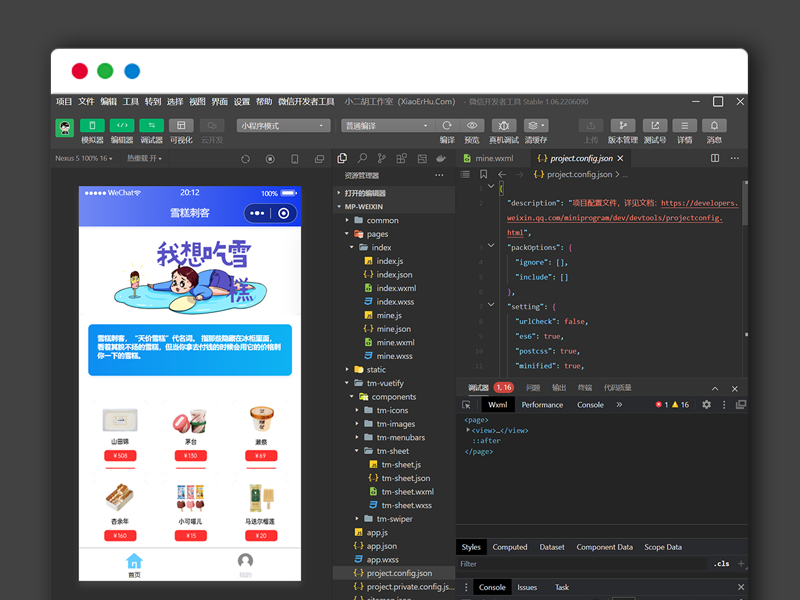Open the 小程序模式 mode dropdown
The image size is (800, 600).
283,126
